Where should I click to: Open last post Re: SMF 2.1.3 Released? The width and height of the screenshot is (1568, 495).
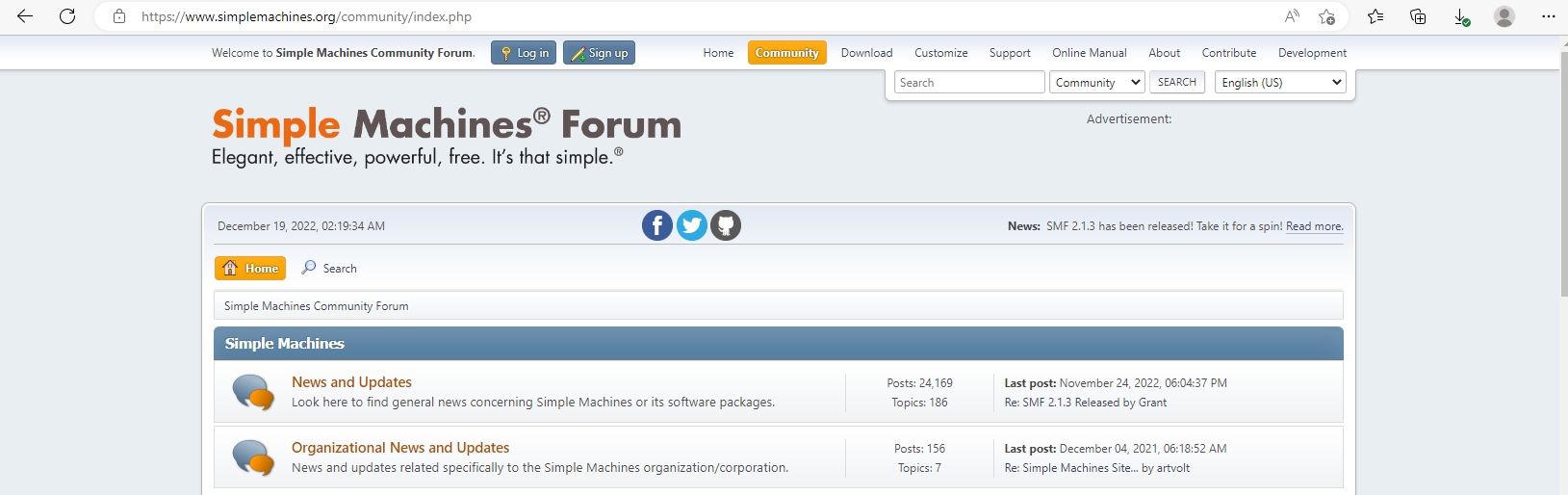click(1062, 403)
